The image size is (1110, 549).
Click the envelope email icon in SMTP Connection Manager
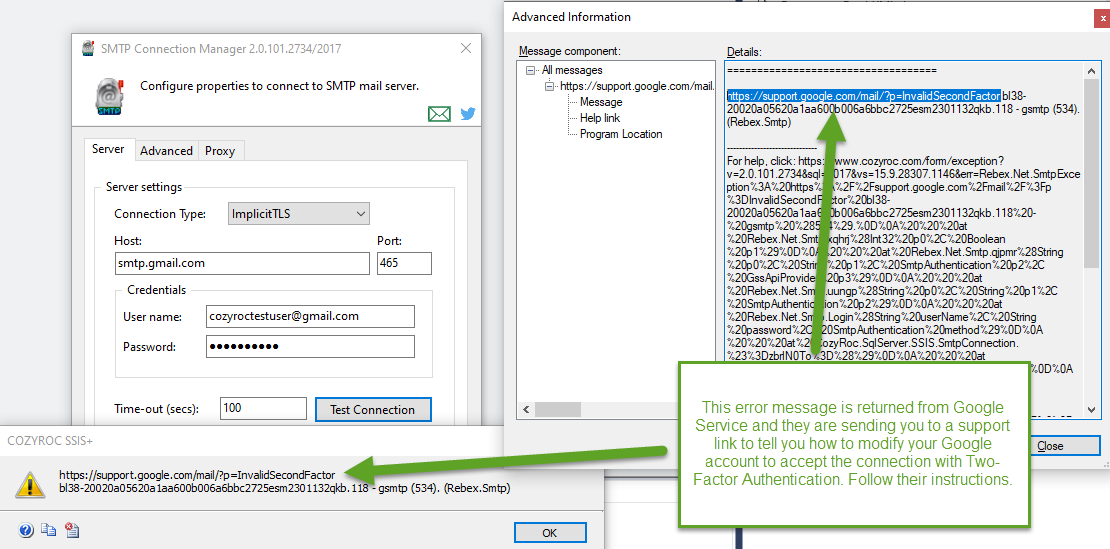point(439,113)
